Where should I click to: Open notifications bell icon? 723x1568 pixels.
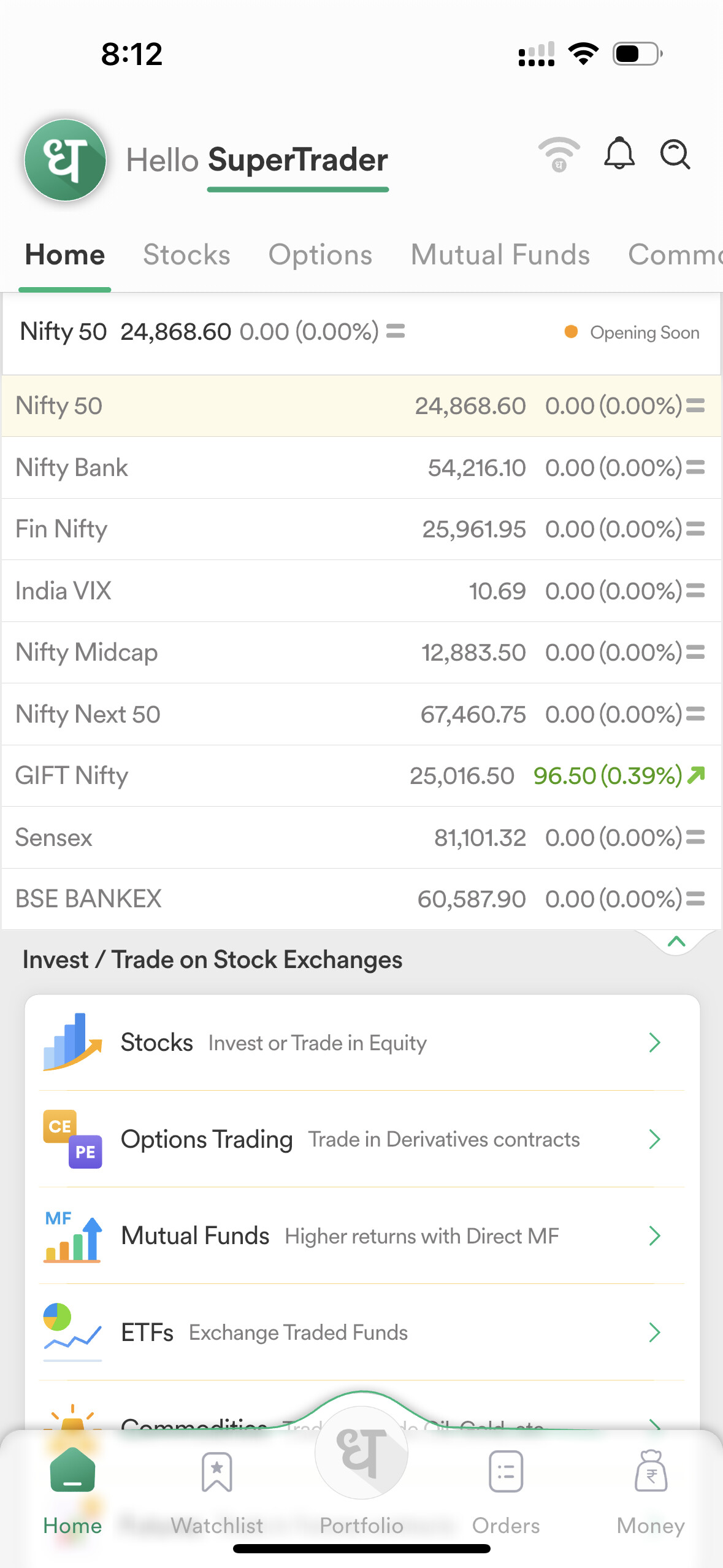619,153
